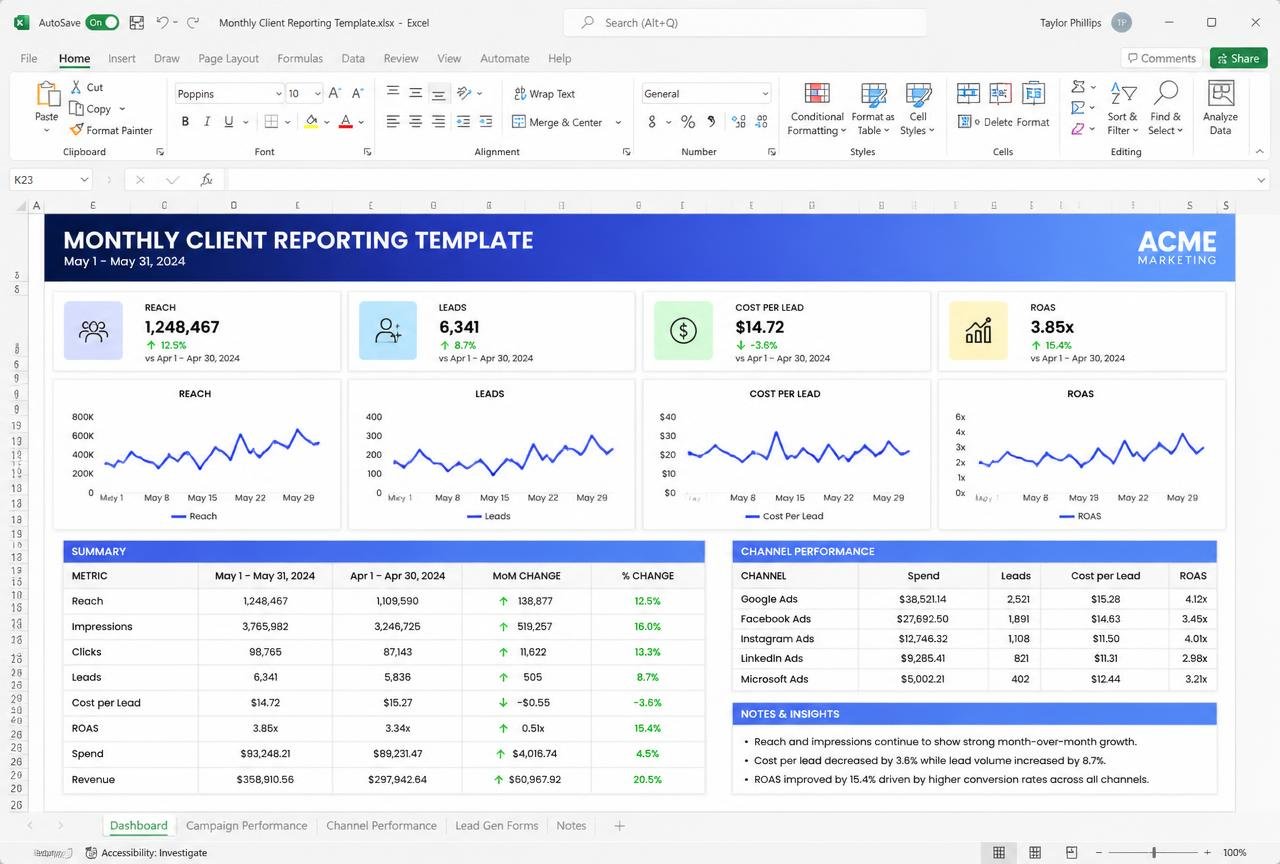Screen dimensions: 1280x864
Task: Open the font size 10 dropdown
Action: [317, 94]
